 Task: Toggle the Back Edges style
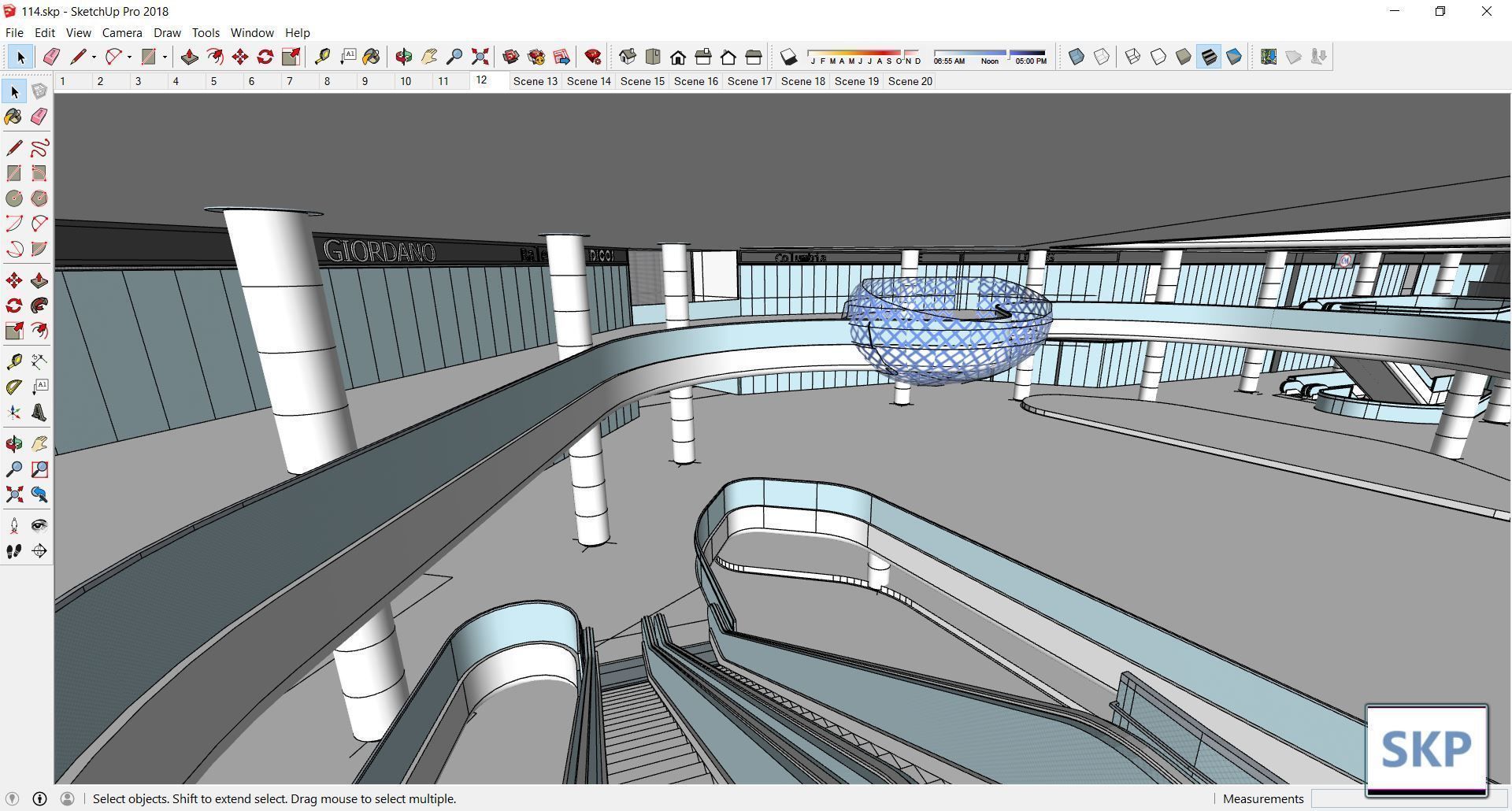tap(1102, 57)
